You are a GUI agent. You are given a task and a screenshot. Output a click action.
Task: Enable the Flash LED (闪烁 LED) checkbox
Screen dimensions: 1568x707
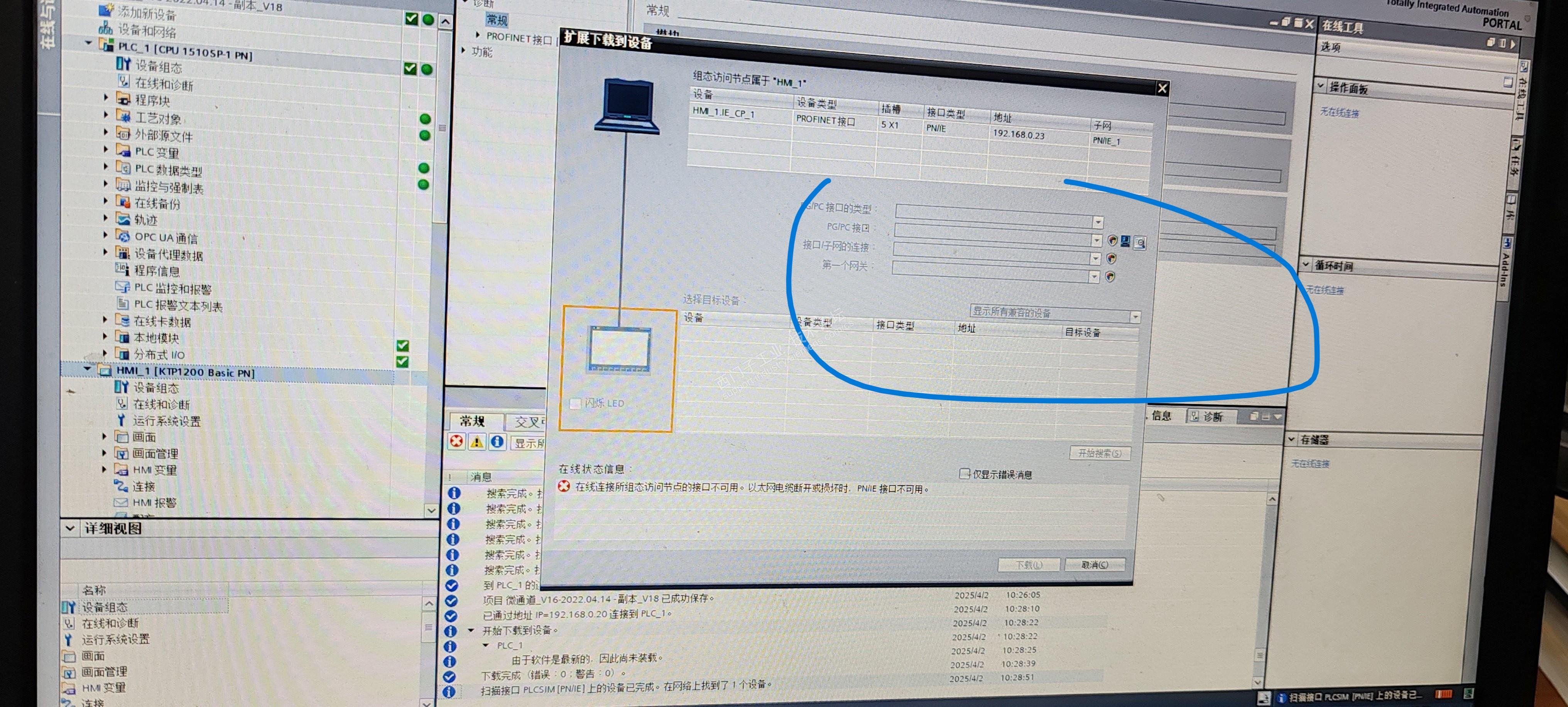click(x=574, y=403)
